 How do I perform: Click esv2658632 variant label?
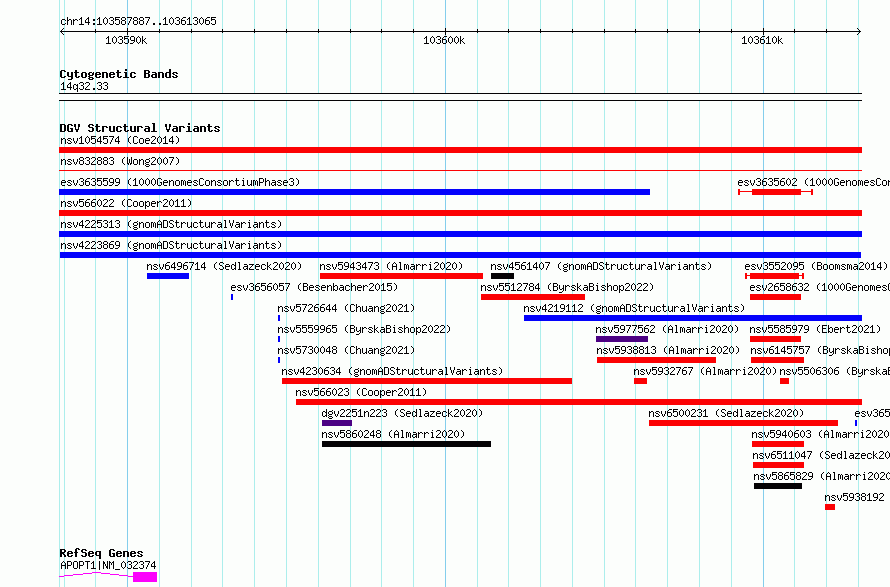(820, 287)
